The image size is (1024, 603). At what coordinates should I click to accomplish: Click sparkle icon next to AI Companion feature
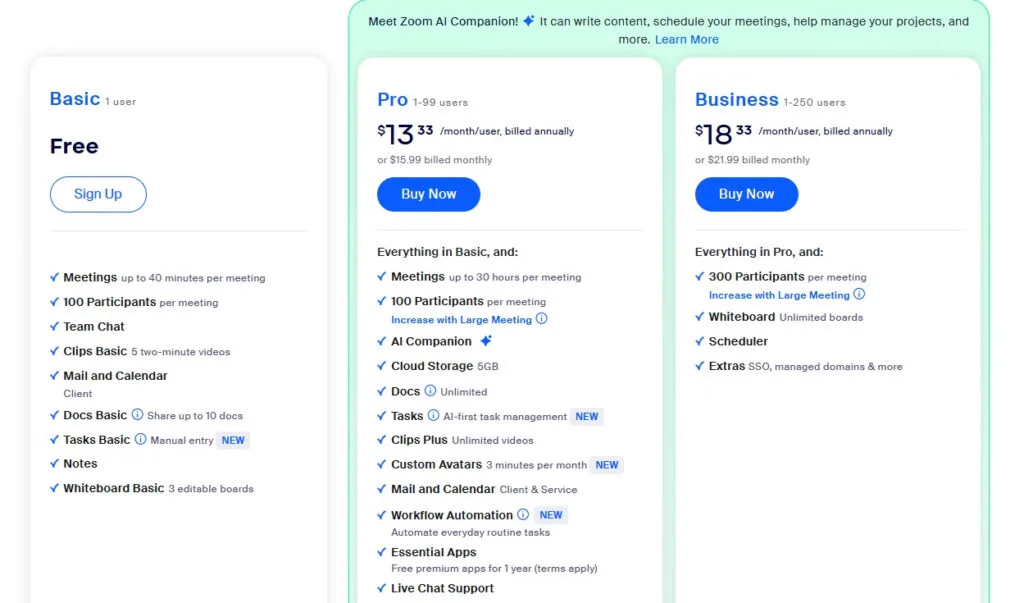pyautogui.click(x=486, y=341)
